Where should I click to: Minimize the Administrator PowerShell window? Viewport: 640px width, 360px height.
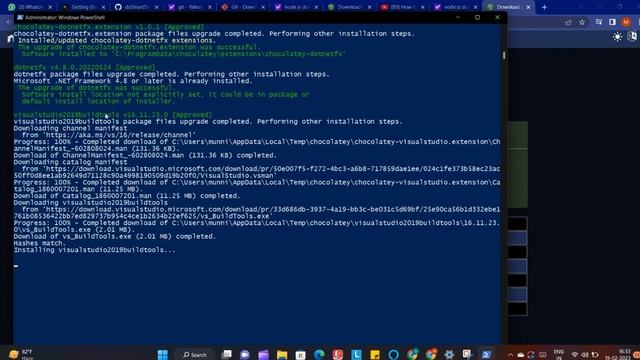click(x=458, y=18)
